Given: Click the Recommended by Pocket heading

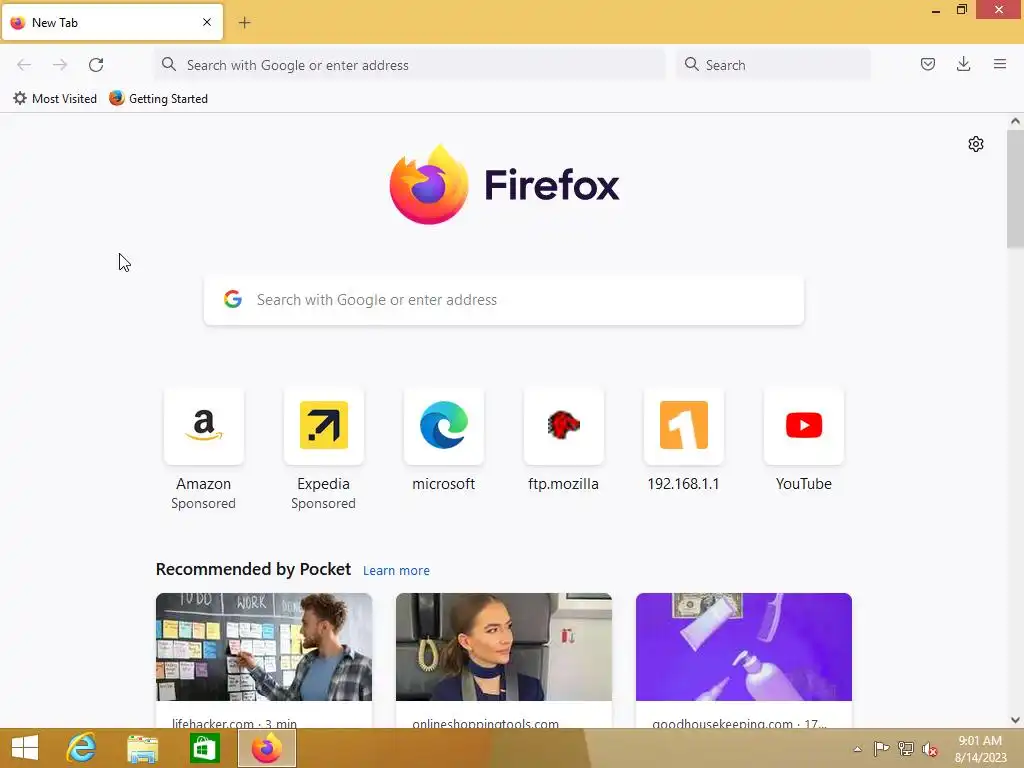Looking at the screenshot, I should [x=253, y=569].
